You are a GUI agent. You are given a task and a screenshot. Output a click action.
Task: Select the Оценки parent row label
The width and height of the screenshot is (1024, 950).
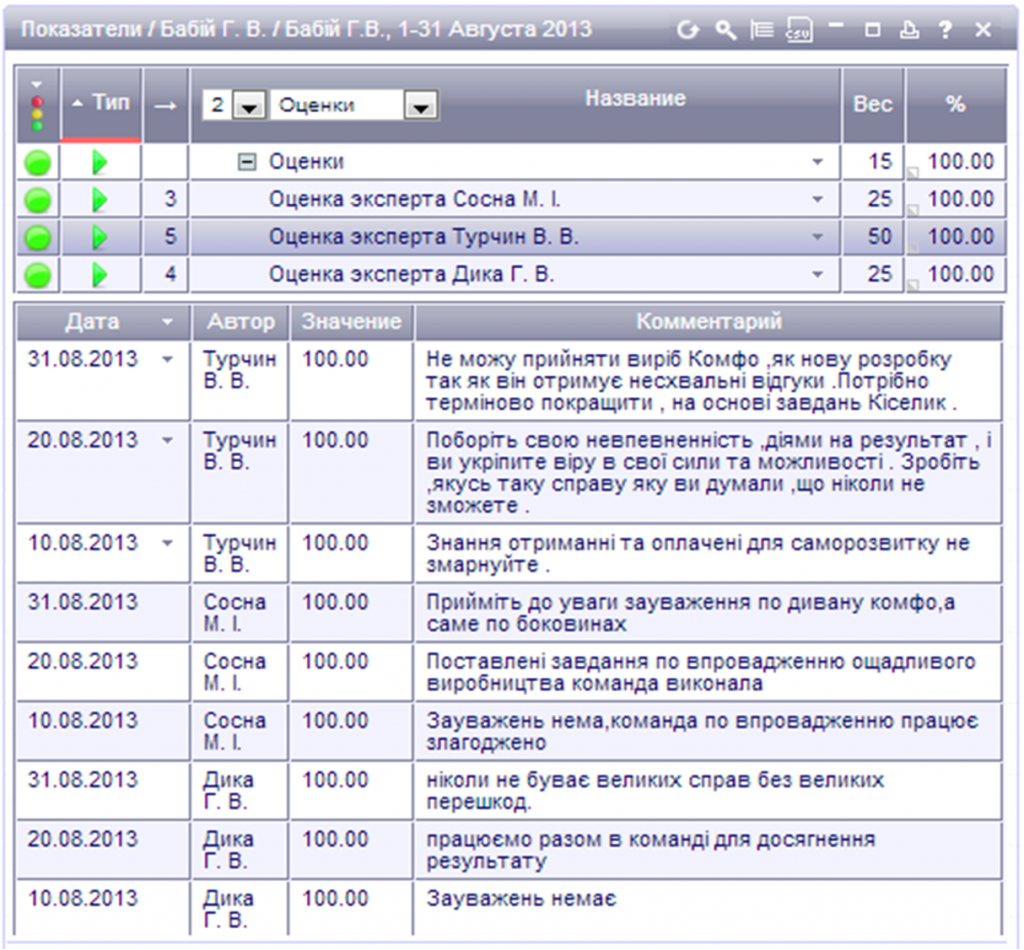pos(306,162)
